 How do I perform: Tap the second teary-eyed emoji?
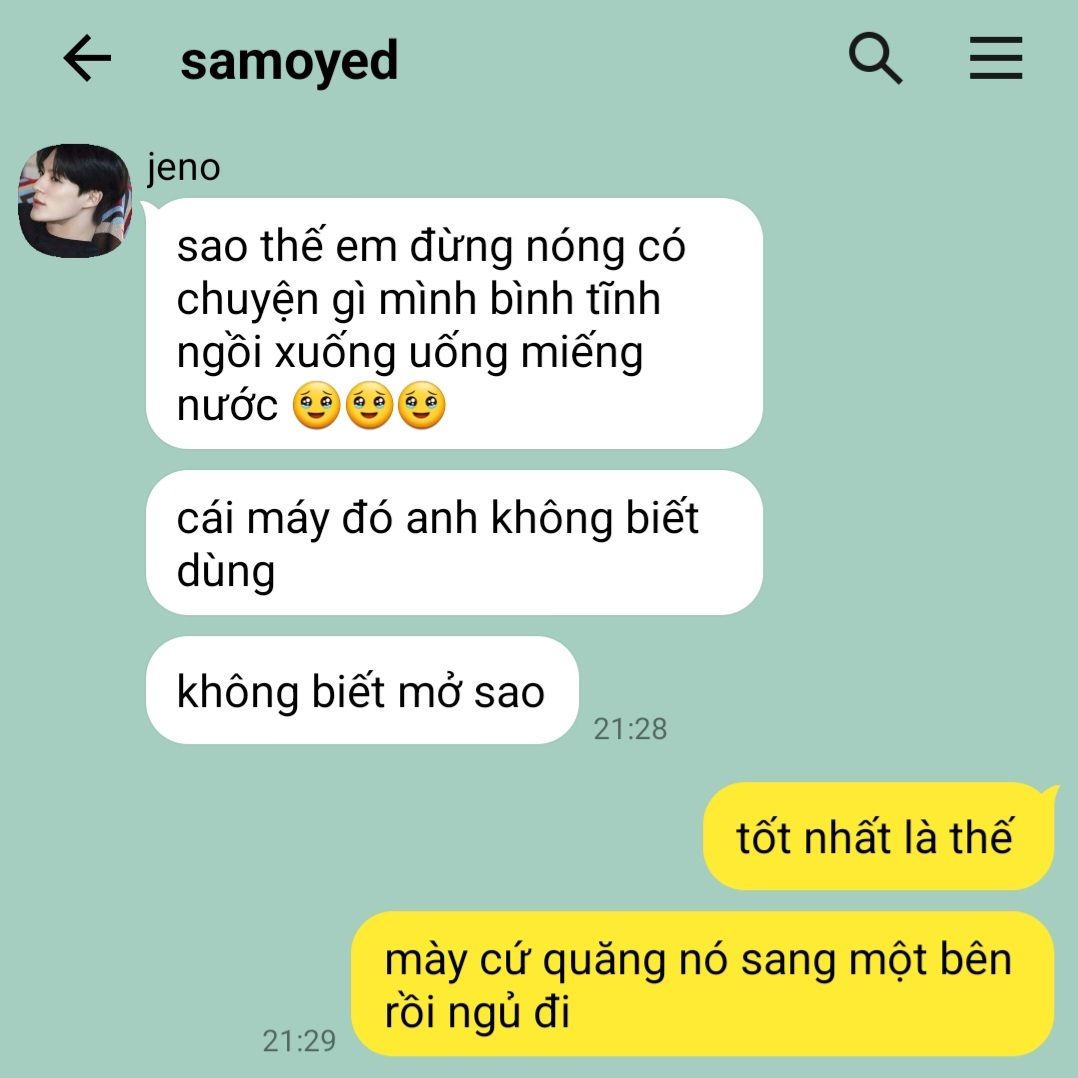tap(369, 405)
